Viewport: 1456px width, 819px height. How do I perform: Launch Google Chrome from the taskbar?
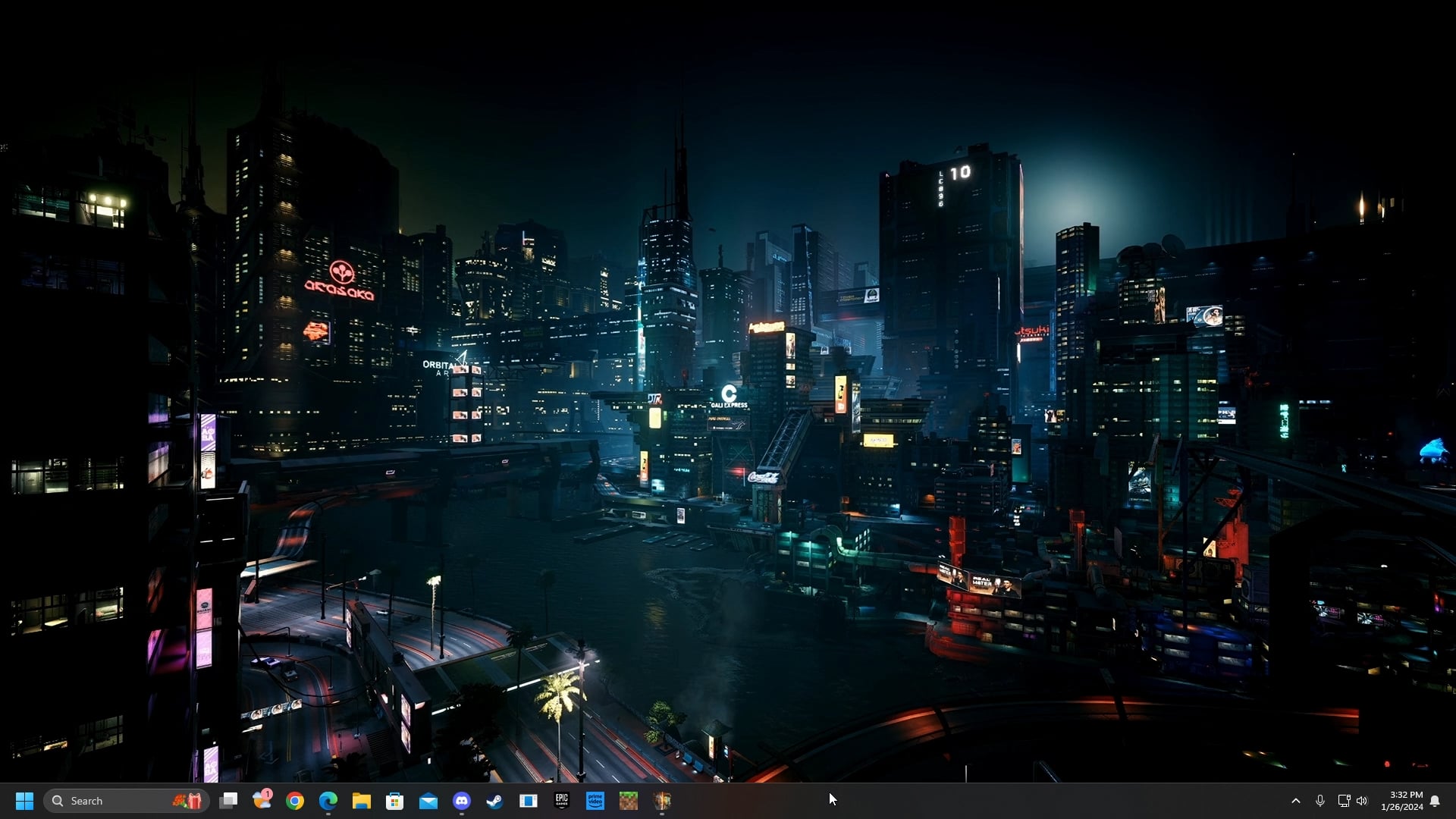[295, 801]
